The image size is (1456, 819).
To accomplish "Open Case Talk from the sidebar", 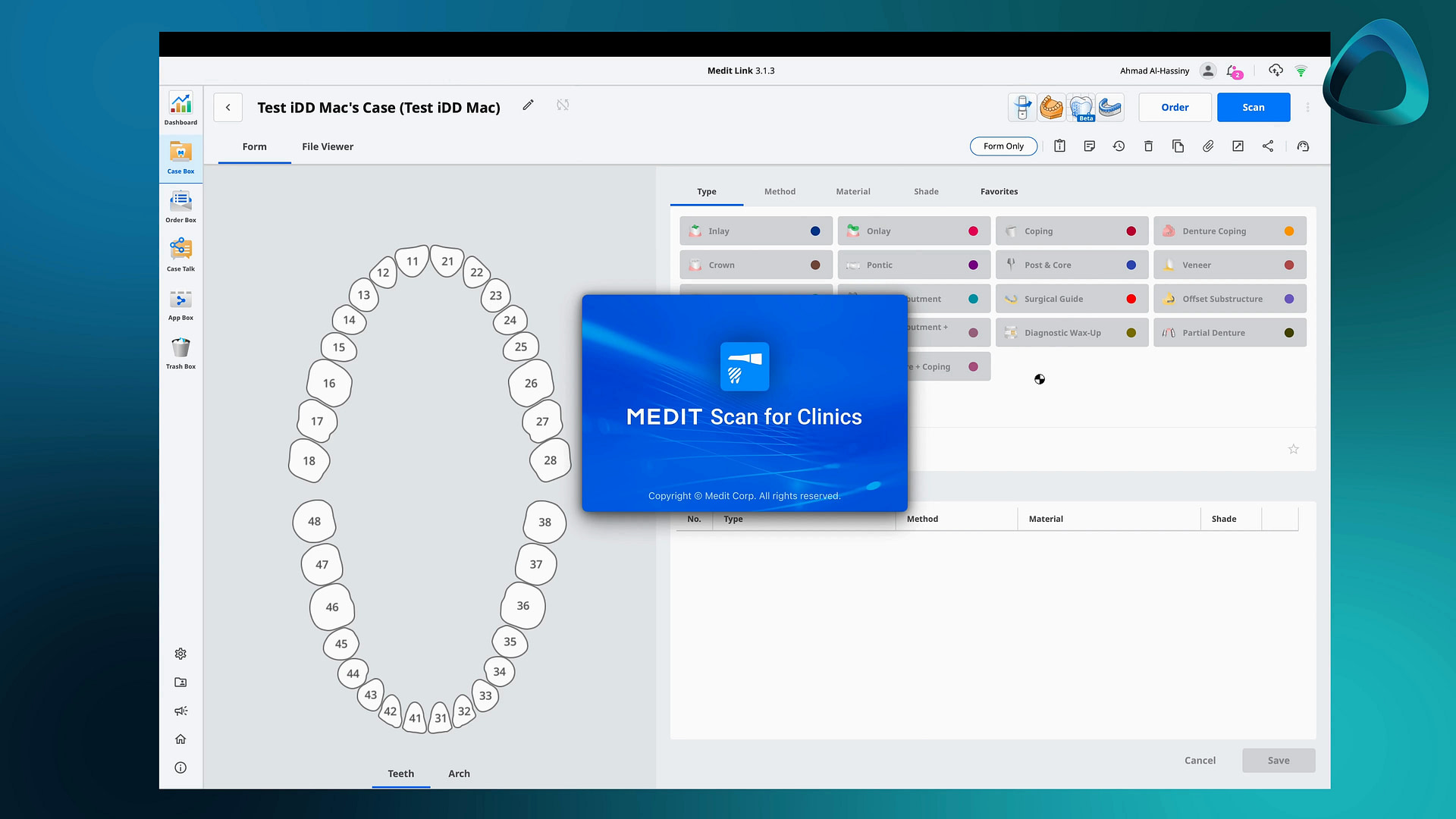I will (x=180, y=253).
